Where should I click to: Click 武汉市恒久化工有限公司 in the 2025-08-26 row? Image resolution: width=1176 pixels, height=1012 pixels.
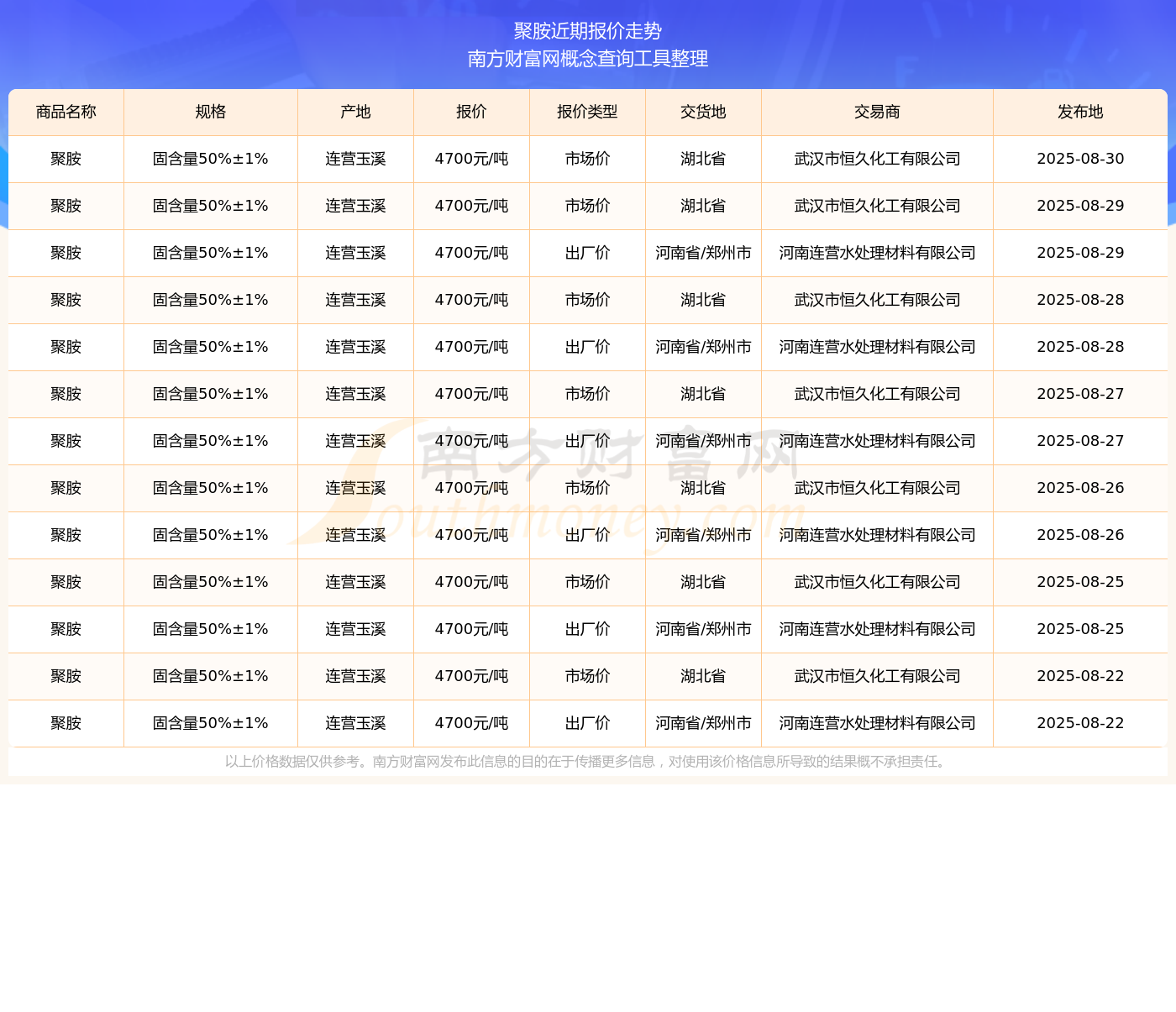click(x=877, y=488)
